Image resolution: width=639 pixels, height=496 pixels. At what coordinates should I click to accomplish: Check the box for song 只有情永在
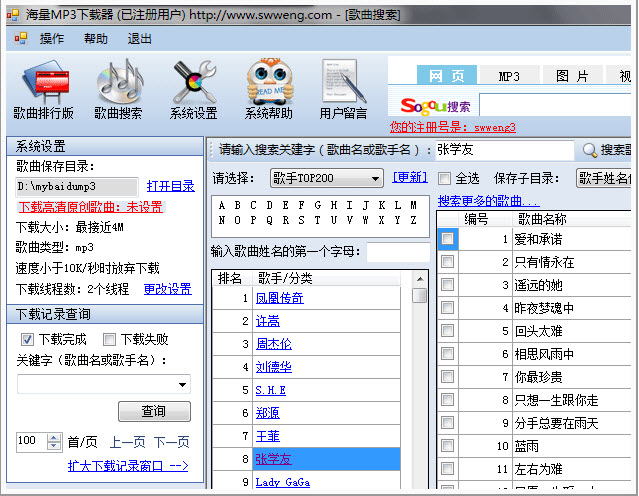447,262
